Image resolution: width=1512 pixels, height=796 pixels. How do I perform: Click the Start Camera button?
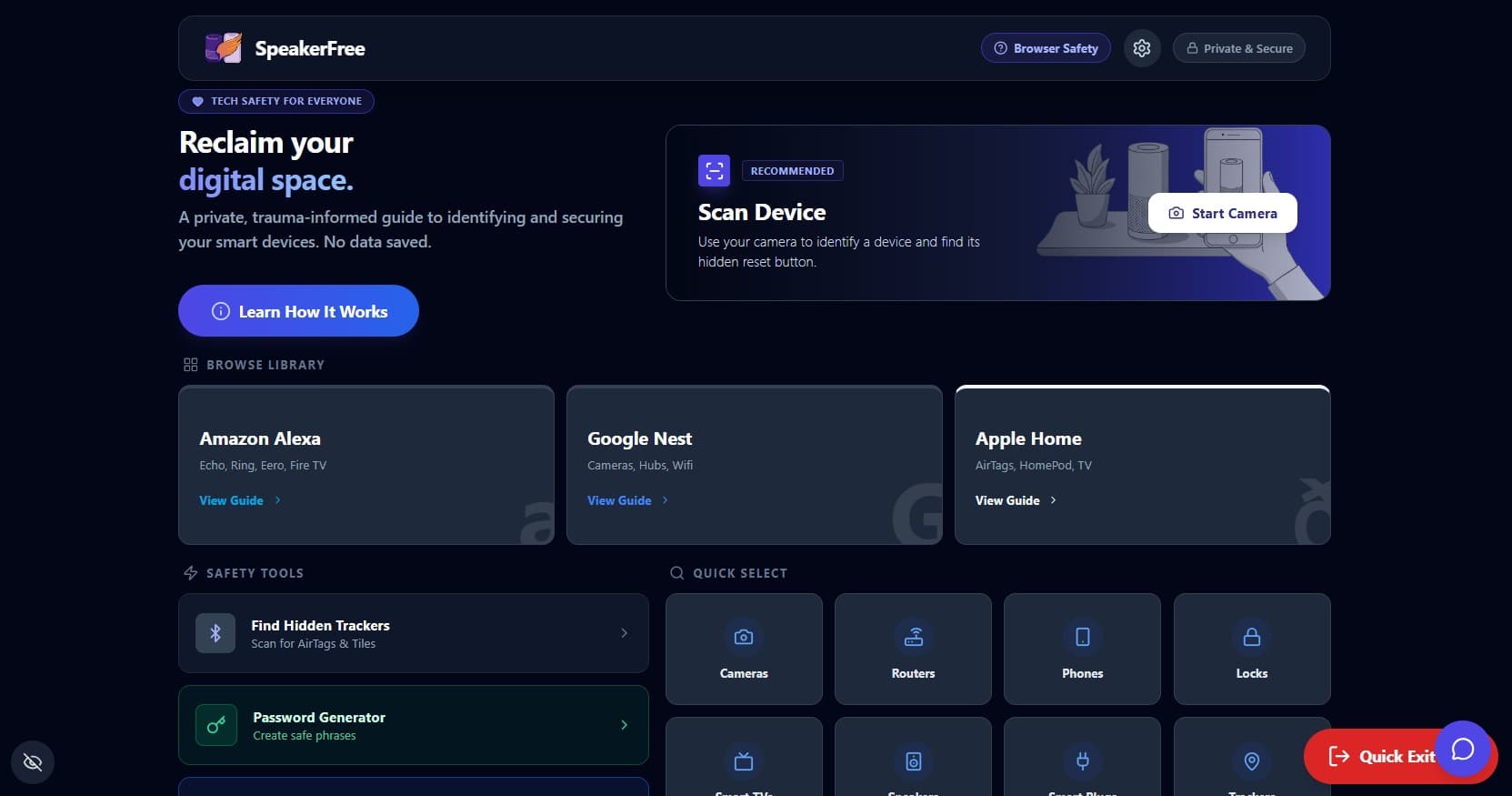point(1223,213)
